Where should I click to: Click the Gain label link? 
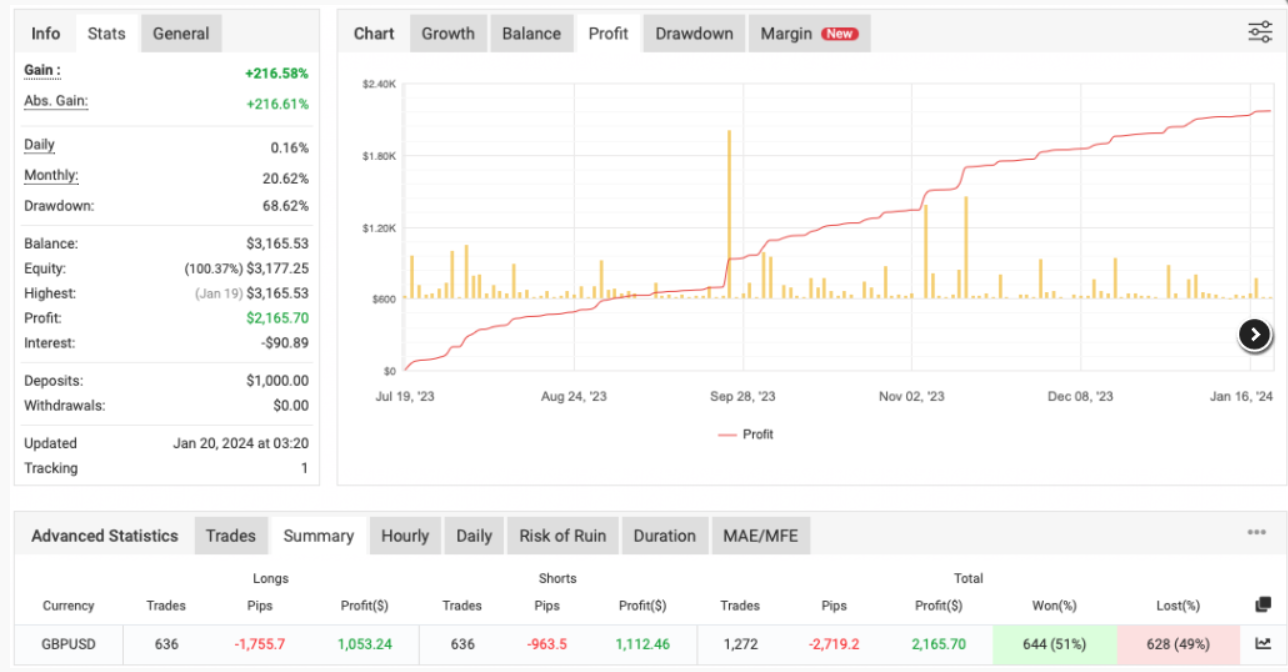point(42,71)
